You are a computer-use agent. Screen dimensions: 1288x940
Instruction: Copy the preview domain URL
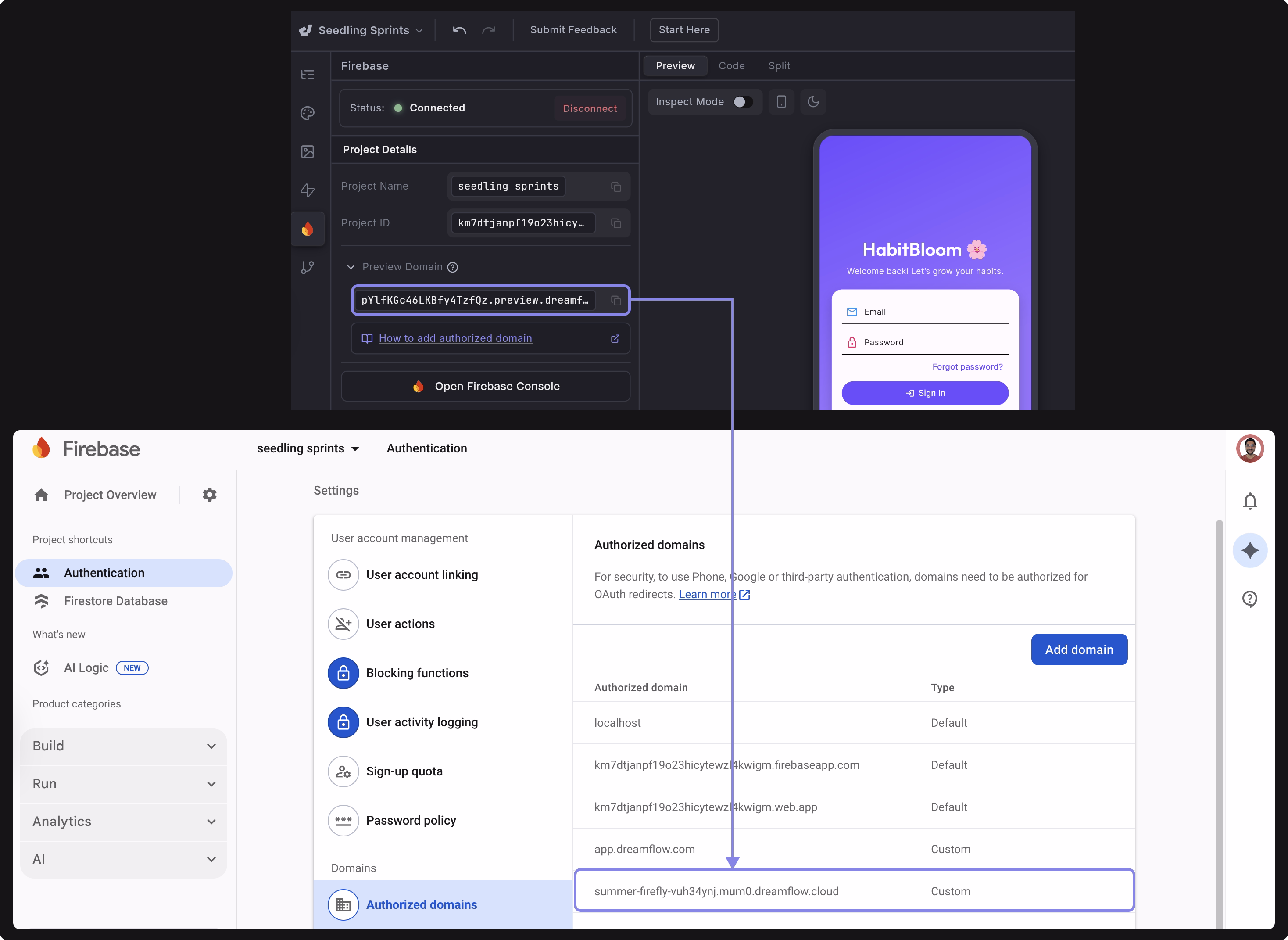[x=616, y=301]
